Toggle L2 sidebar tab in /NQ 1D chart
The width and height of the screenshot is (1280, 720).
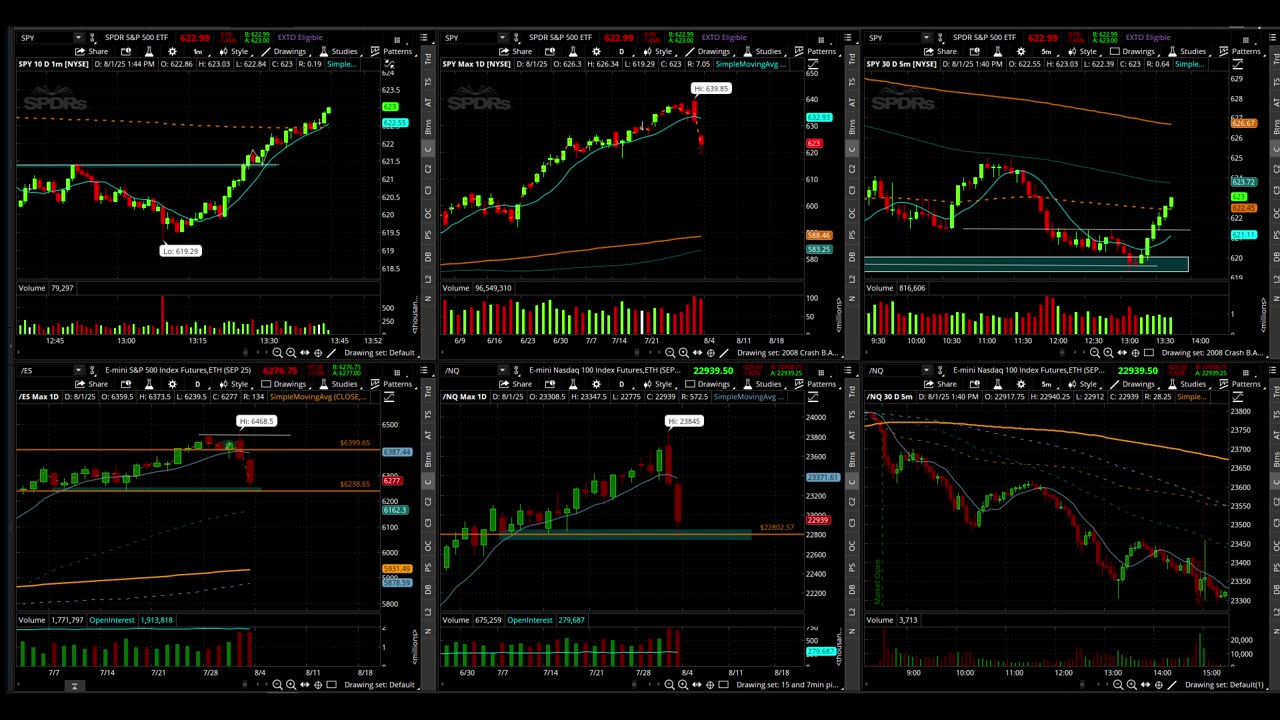pyautogui.click(x=853, y=609)
